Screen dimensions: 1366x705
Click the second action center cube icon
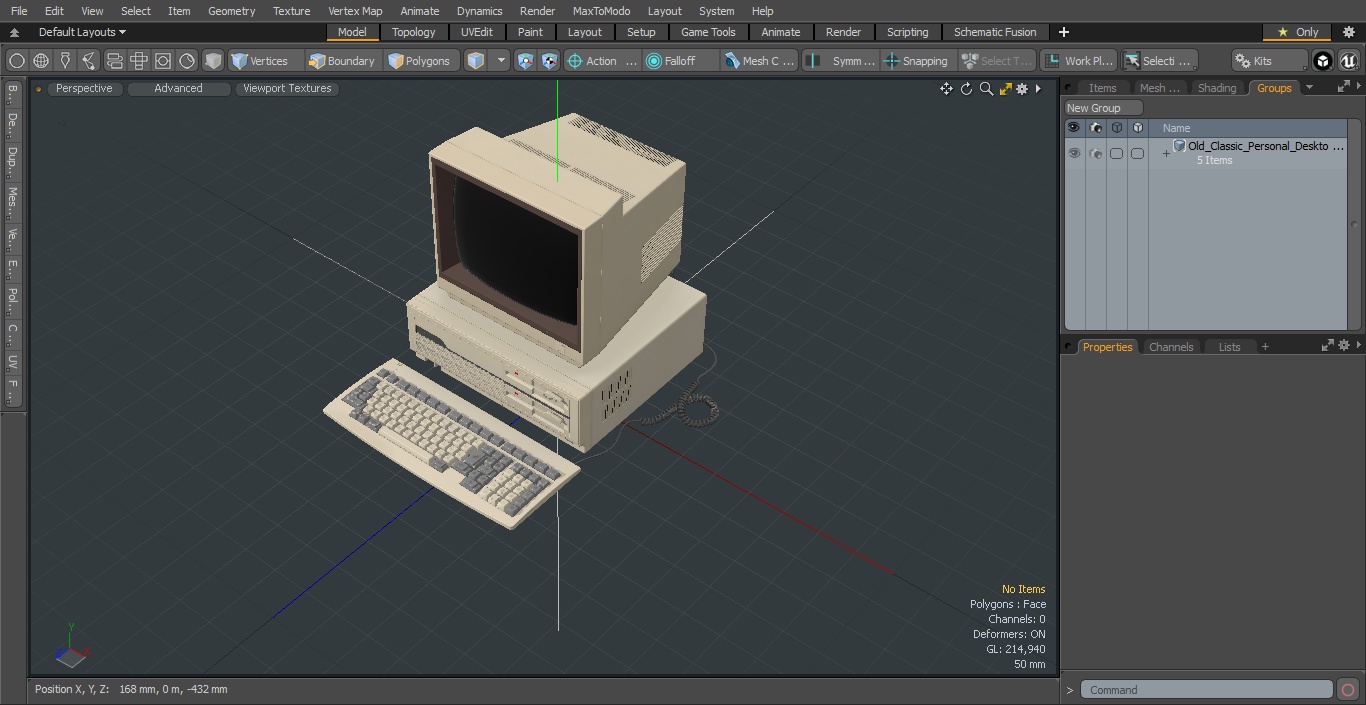click(549, 61)
